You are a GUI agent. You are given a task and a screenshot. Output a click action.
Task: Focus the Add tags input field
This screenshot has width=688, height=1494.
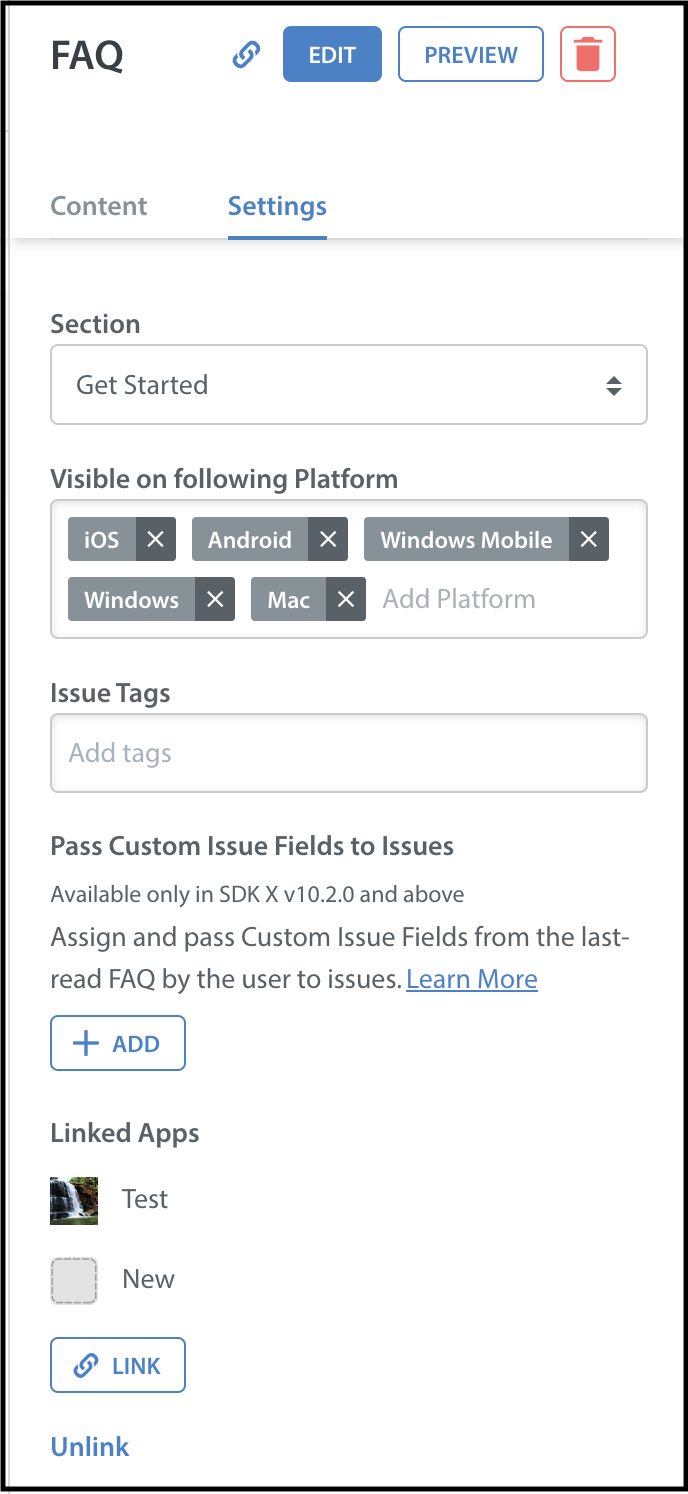click(349, 753)
